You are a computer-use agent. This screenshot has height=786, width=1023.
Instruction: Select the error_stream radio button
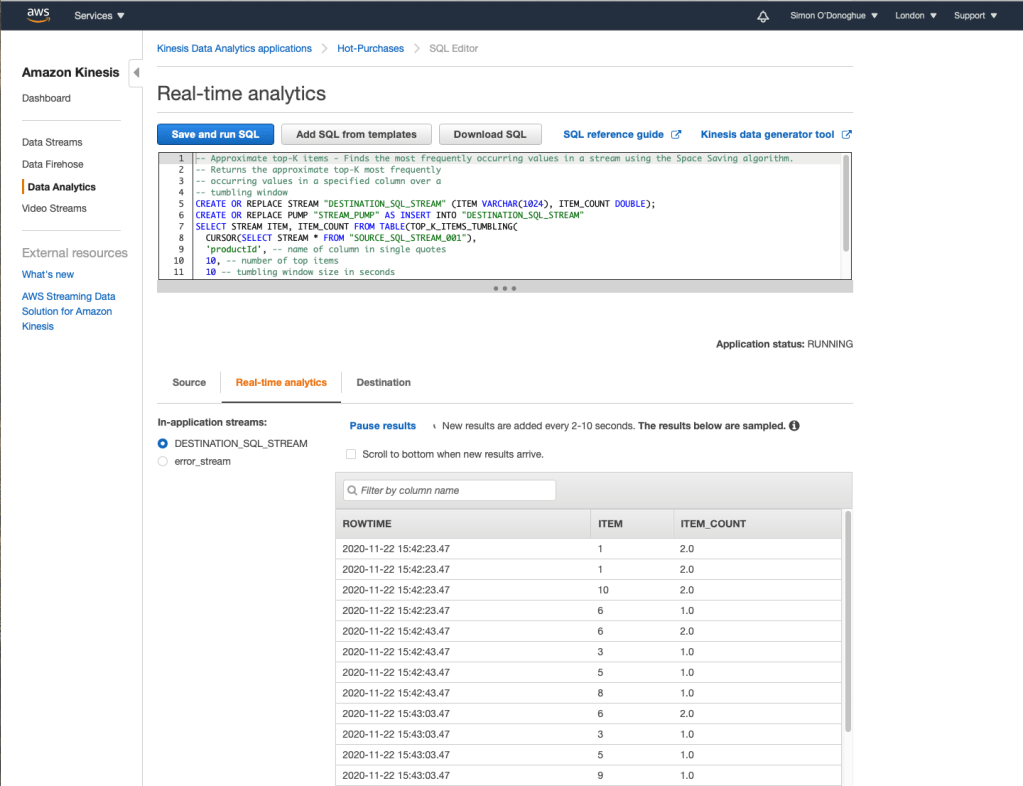[x=163, y=461]
